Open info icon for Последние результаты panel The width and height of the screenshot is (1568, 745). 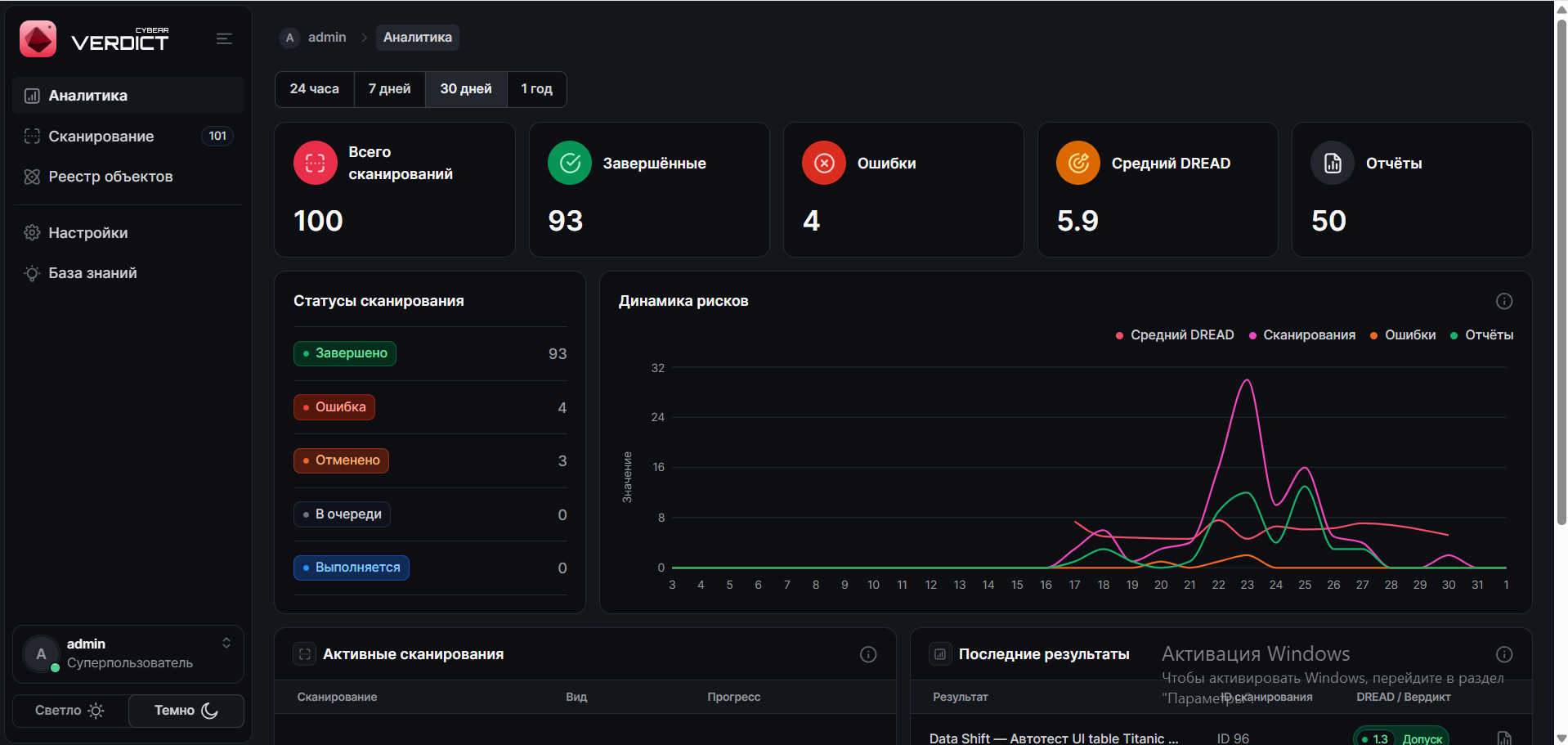1504,654
